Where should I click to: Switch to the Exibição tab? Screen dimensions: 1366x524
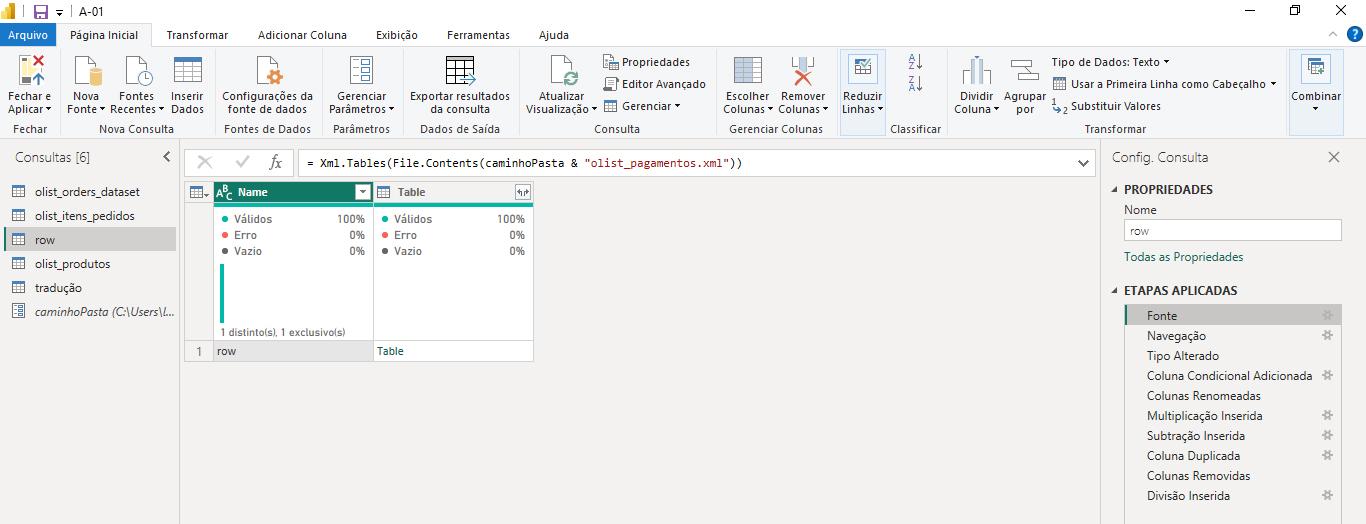(x=397, y=35)
